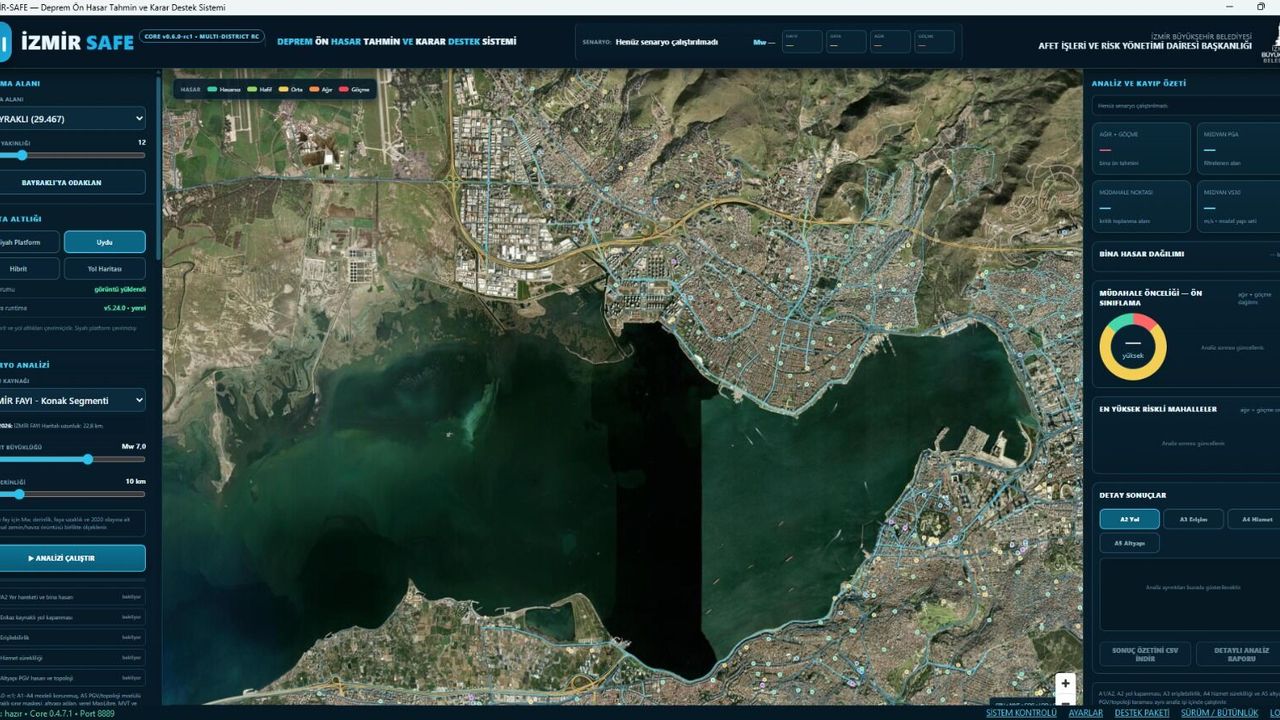Click 'Henüz senaryo çalıştırılmadı' in the header
The image size is (1280, 720).
665,42
